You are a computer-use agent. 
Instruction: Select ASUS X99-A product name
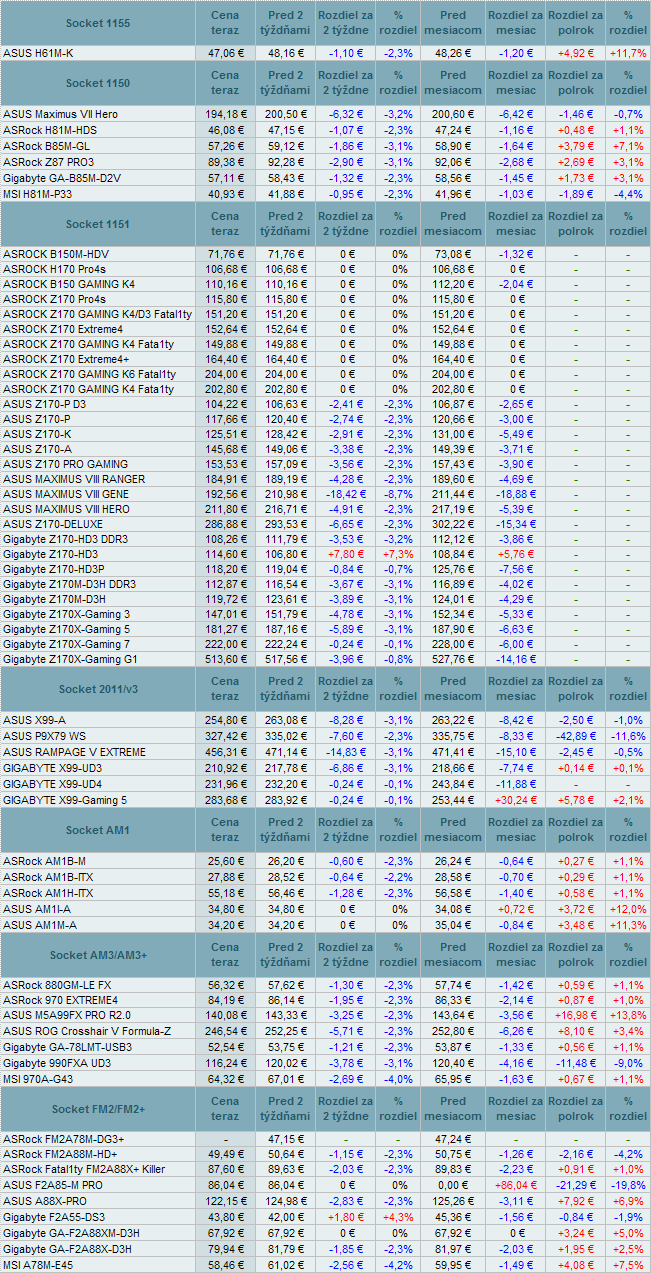pyautogui.click(x=34, y=720)
